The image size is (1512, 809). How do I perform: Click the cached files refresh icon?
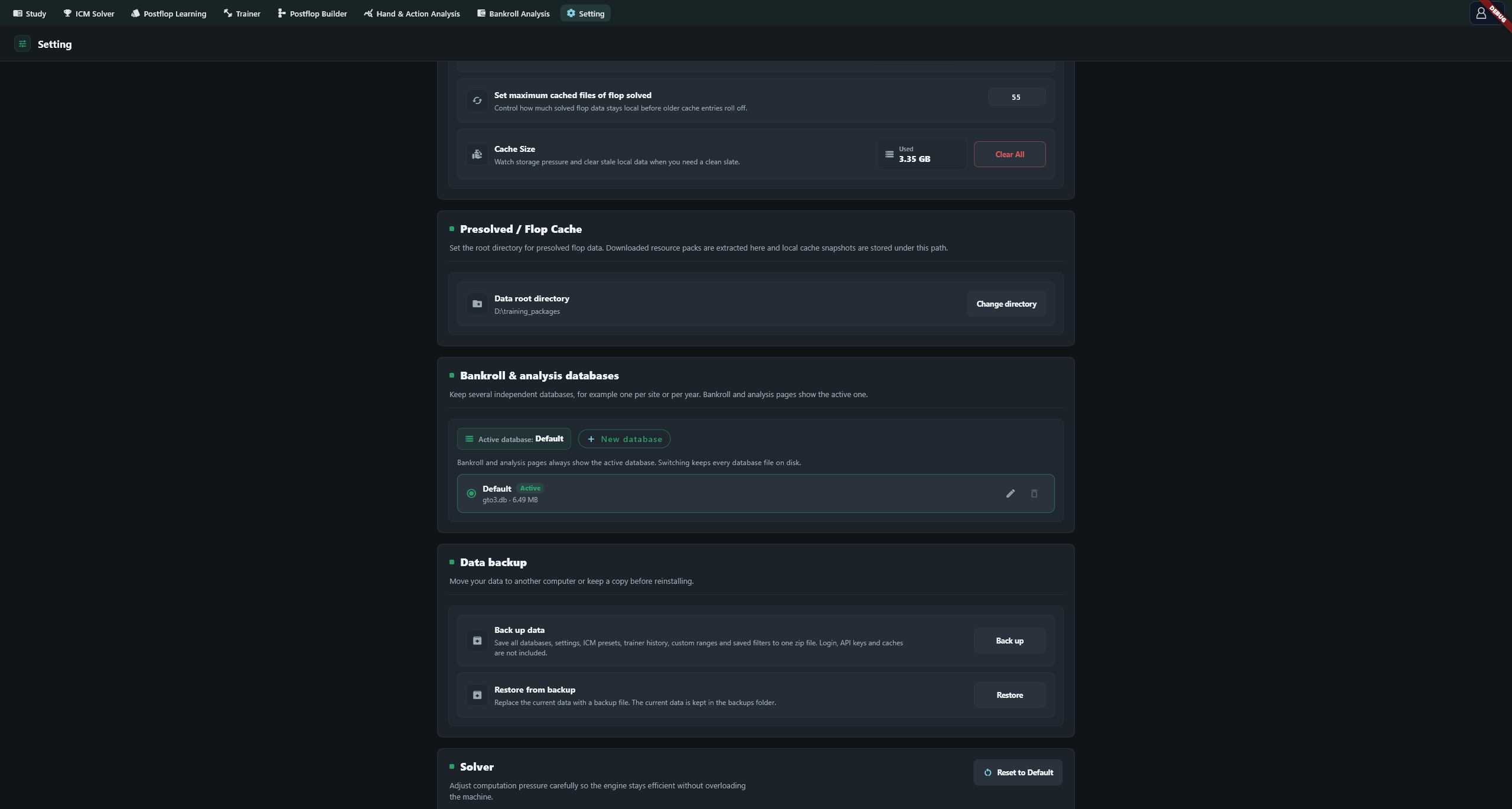point(477,100)
